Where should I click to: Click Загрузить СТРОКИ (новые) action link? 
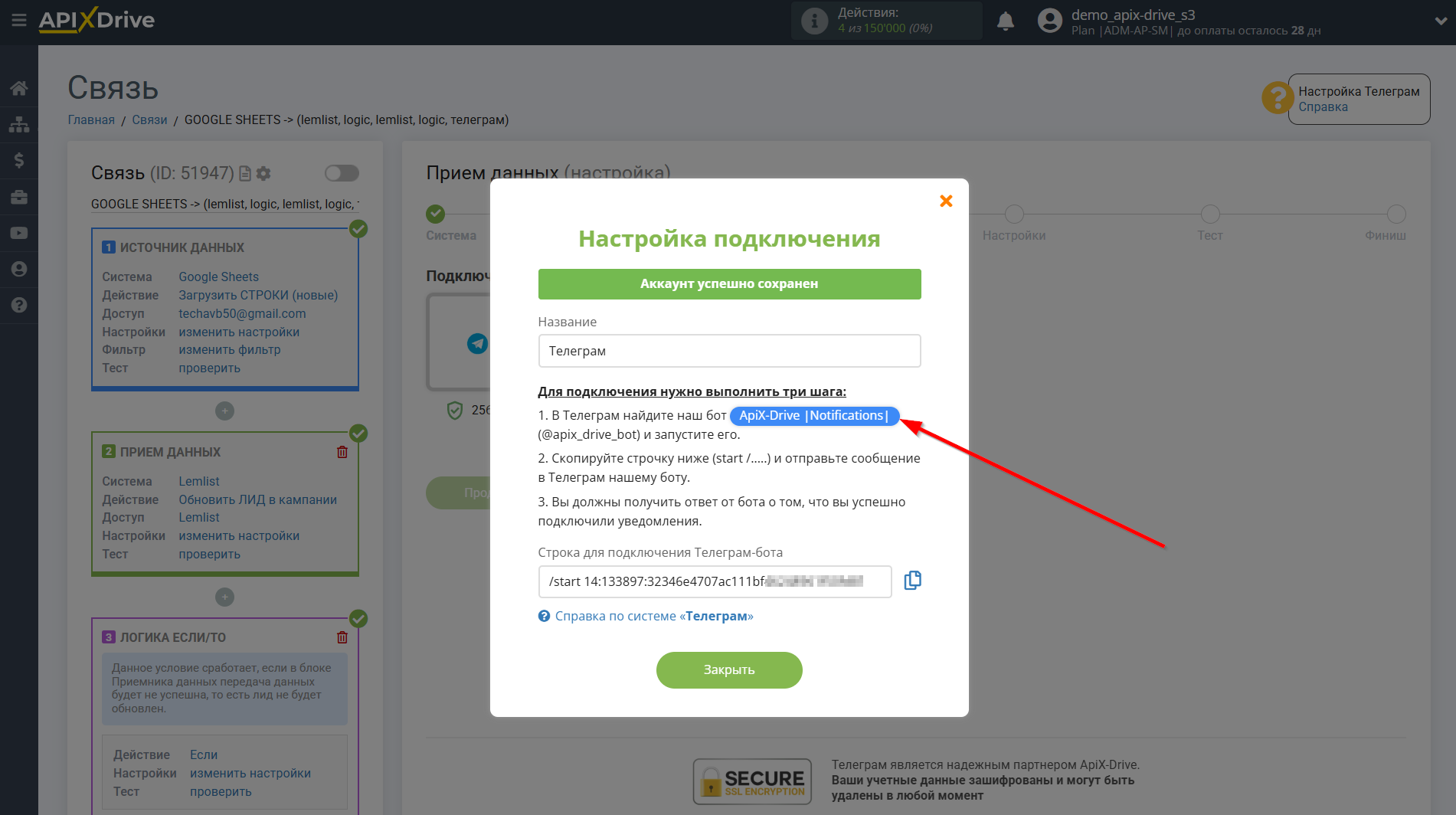click(x=258, y=295)
